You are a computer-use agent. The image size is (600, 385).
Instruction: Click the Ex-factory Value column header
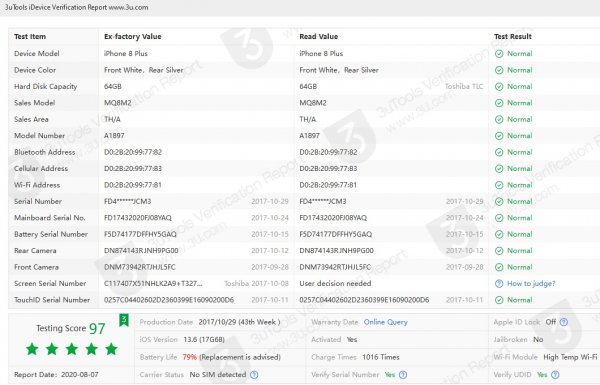coord(132,37)
